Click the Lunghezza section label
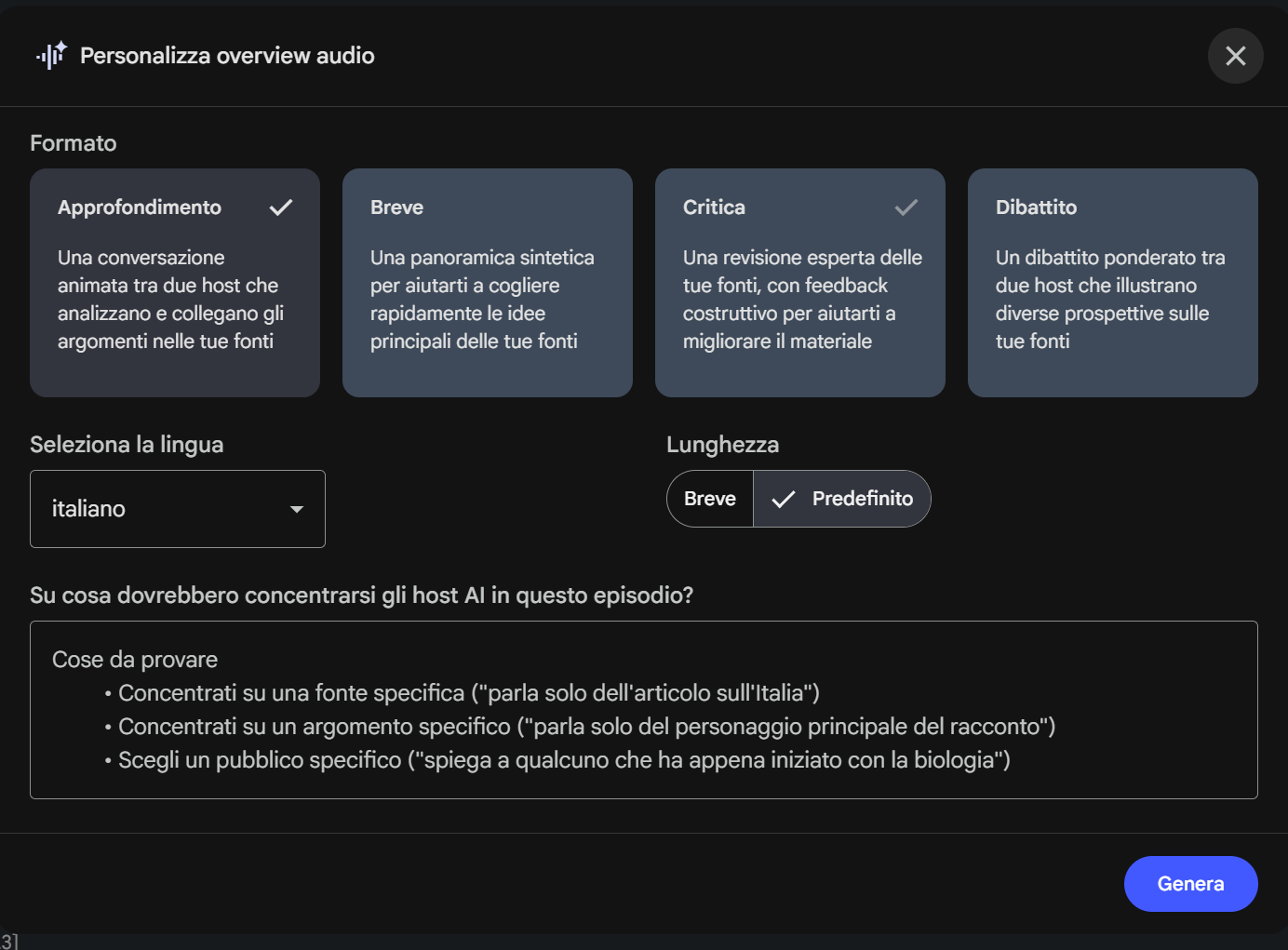This screenshot has height=950, width=1288. tap(722, 445)
